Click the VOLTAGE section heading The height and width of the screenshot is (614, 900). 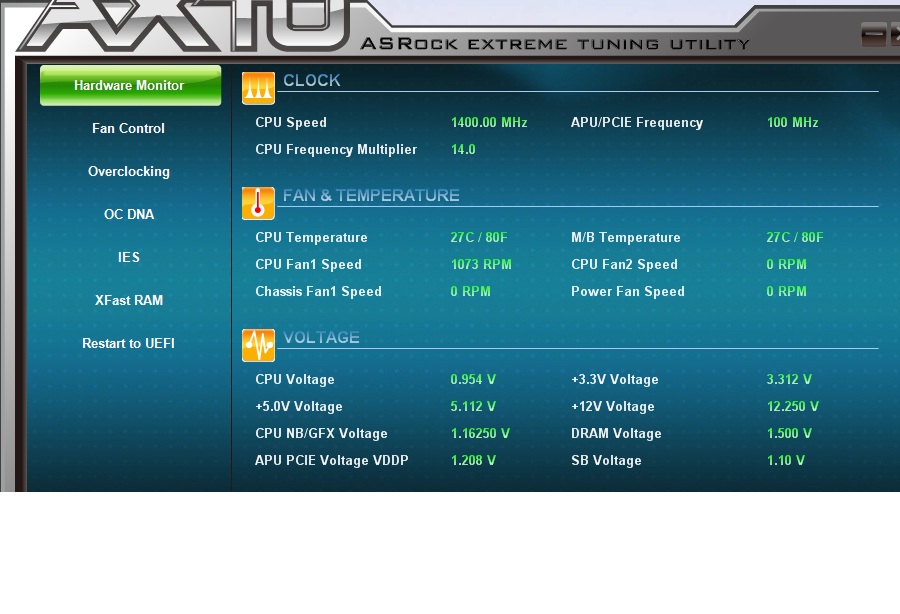tap(321, 337)
